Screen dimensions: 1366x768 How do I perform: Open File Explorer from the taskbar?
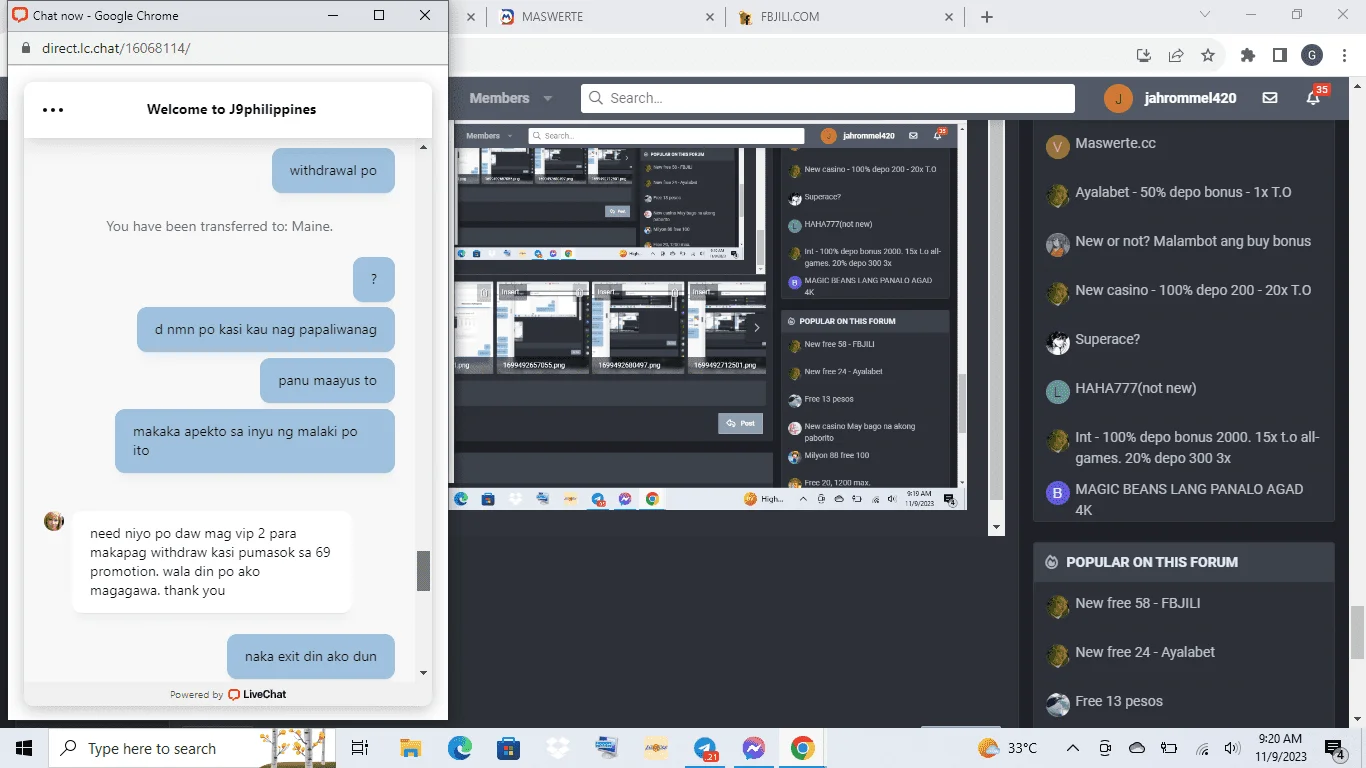pyautogui.click(x=410, y=748)
